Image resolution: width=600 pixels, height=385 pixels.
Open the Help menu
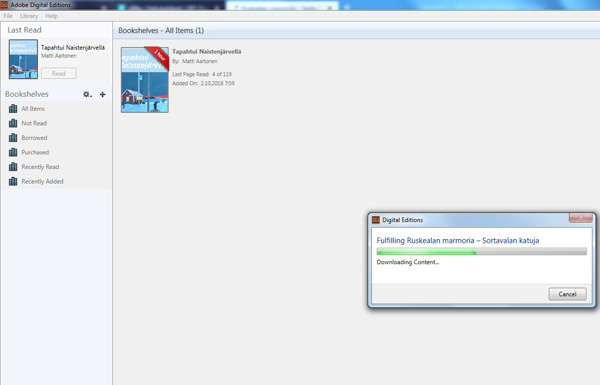[x=52, y=16]
